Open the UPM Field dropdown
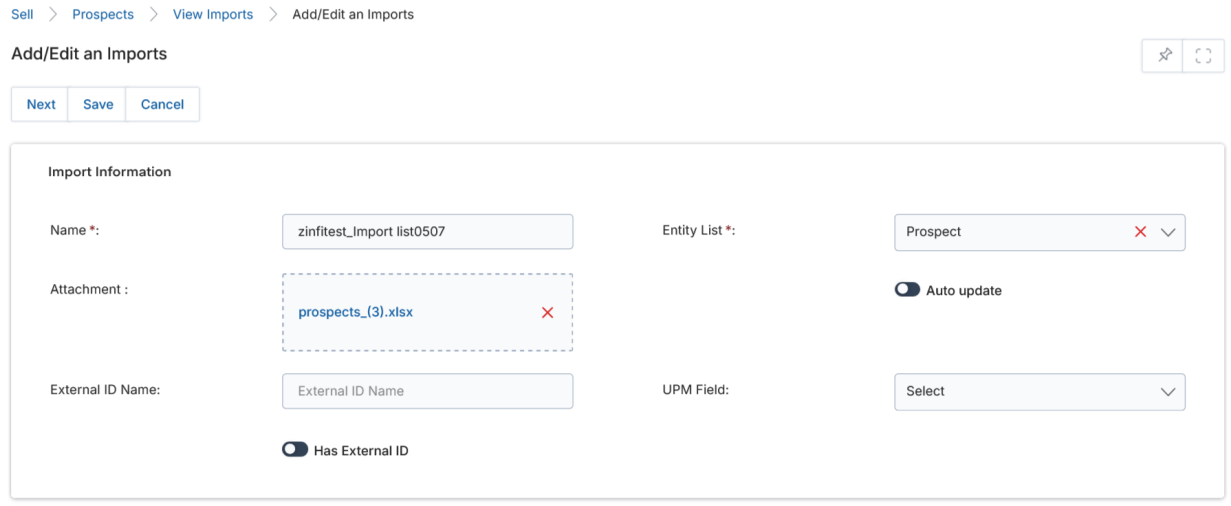Image resolution: width=1231 pixels, height=506 pixels. point(1039,391)
